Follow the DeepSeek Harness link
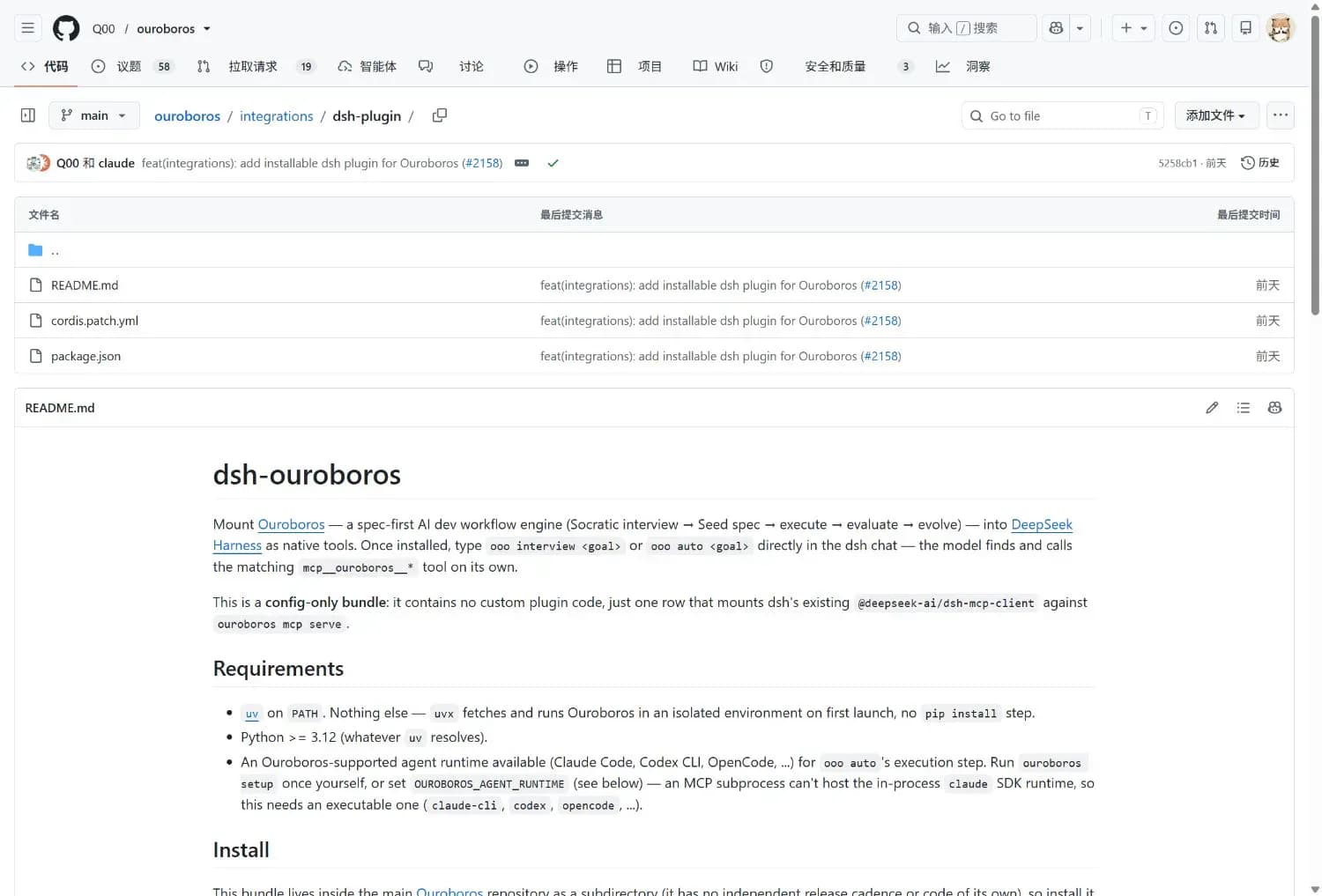The image size is (1322, 896). pyautogui.click(x=1042, y=524)
